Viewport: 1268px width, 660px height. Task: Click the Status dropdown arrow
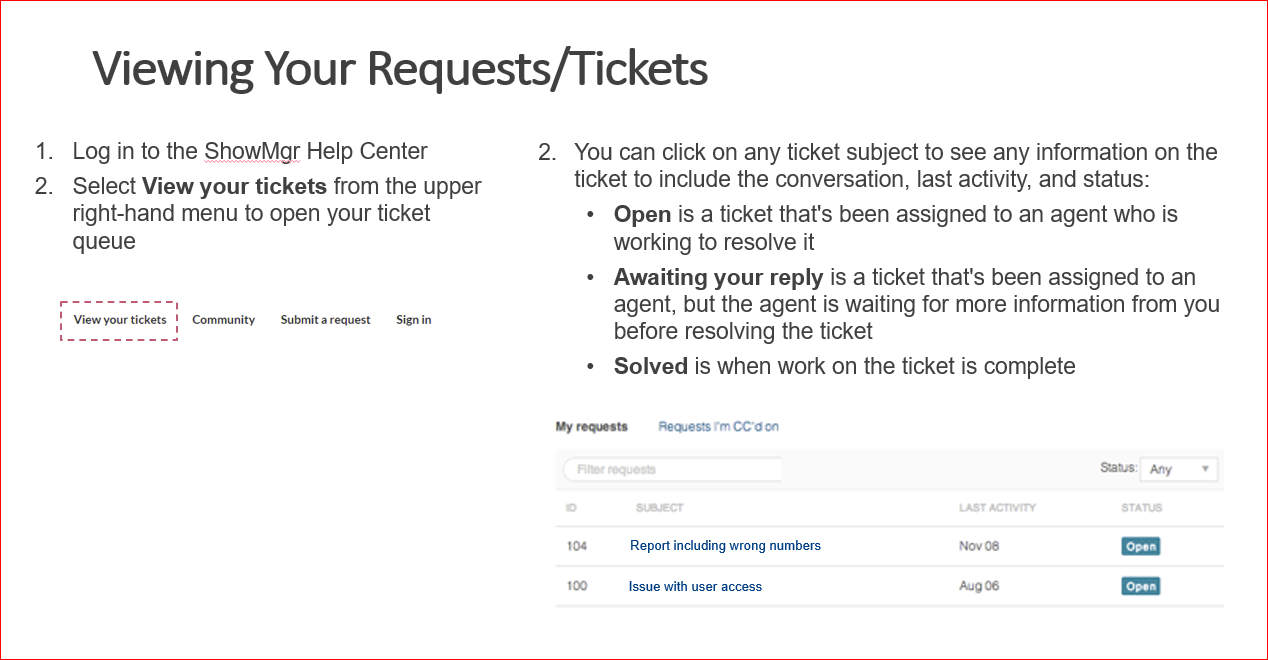pyautogui.click(x=1205, y=469)
